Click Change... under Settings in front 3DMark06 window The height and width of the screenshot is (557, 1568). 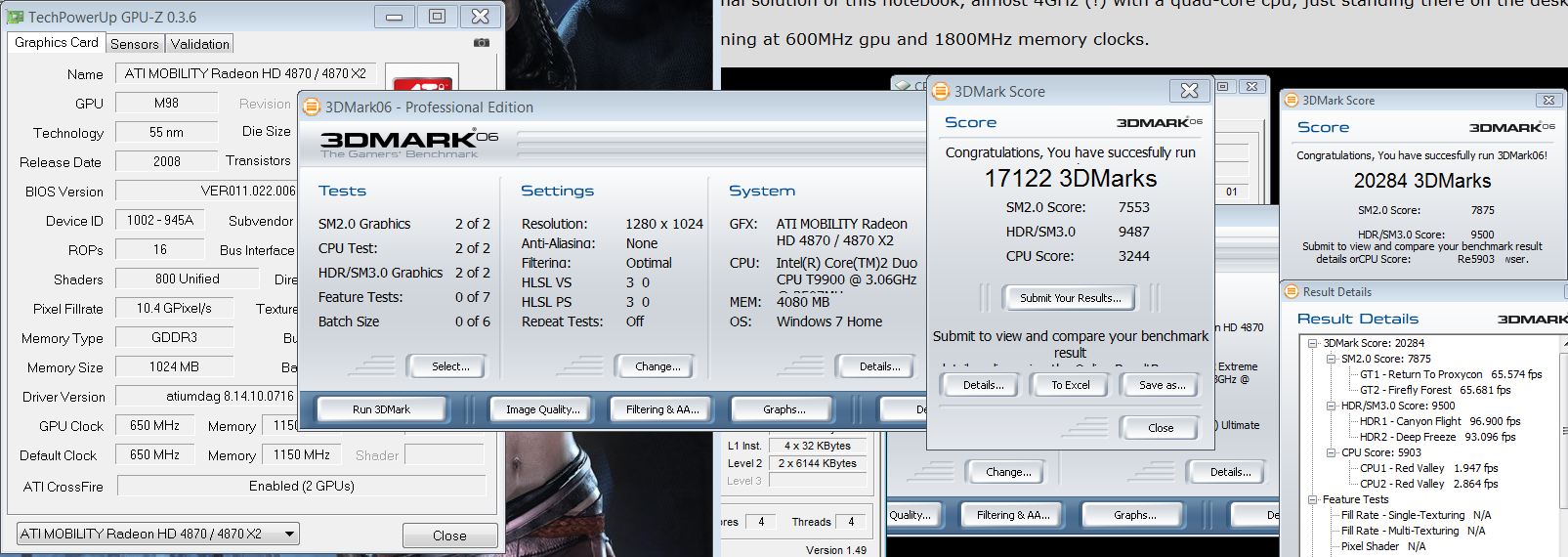pyautogui.click(x=657, y=366)
